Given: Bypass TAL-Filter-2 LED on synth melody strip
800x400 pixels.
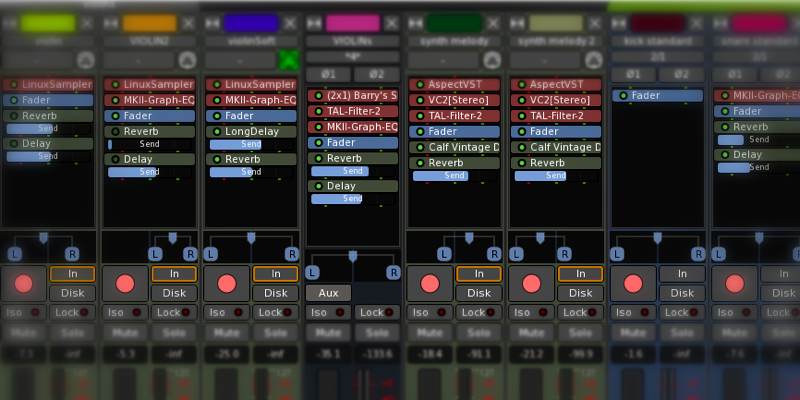Looking at the screenshot, I should (420, 116).
